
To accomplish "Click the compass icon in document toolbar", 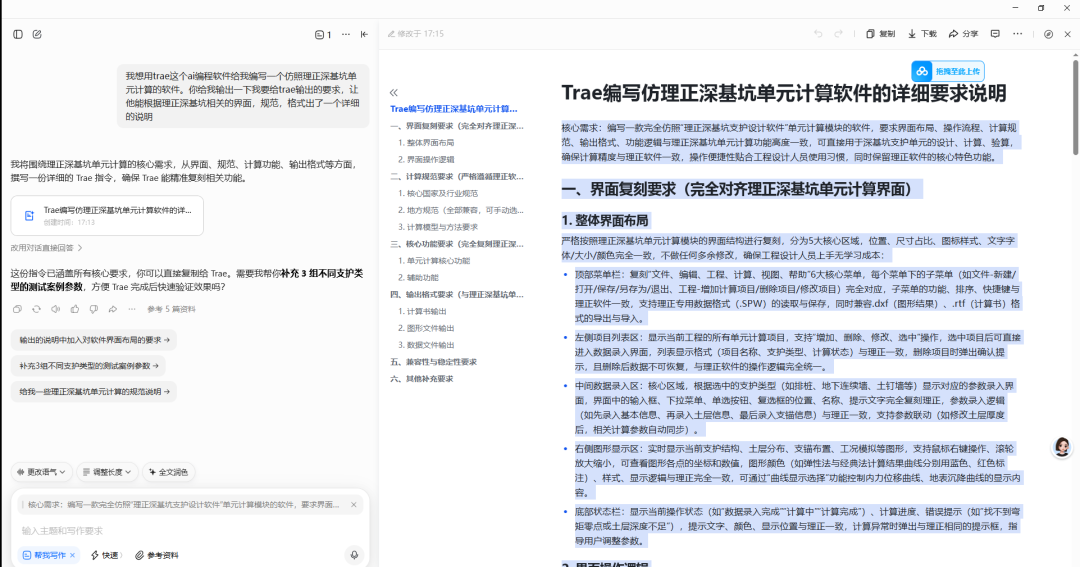I will coord(1048,34).
